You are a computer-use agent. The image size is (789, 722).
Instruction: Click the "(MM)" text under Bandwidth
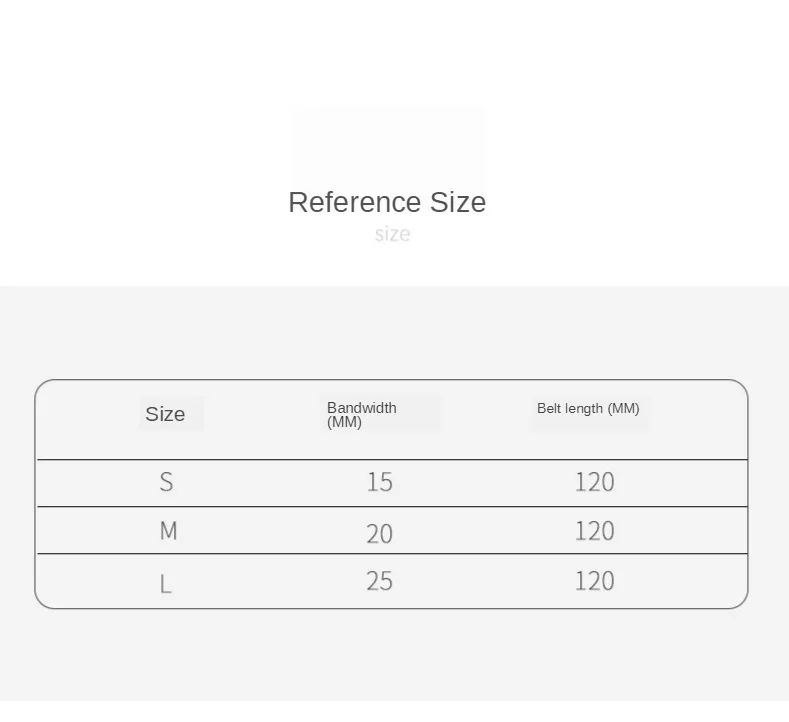(x=344, y=422)
